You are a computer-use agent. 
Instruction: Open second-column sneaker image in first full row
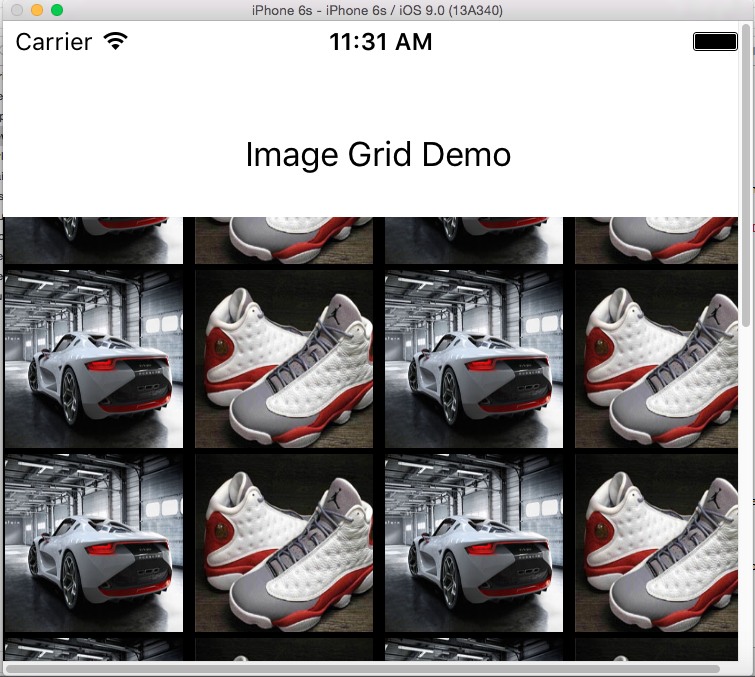point(284,359)
